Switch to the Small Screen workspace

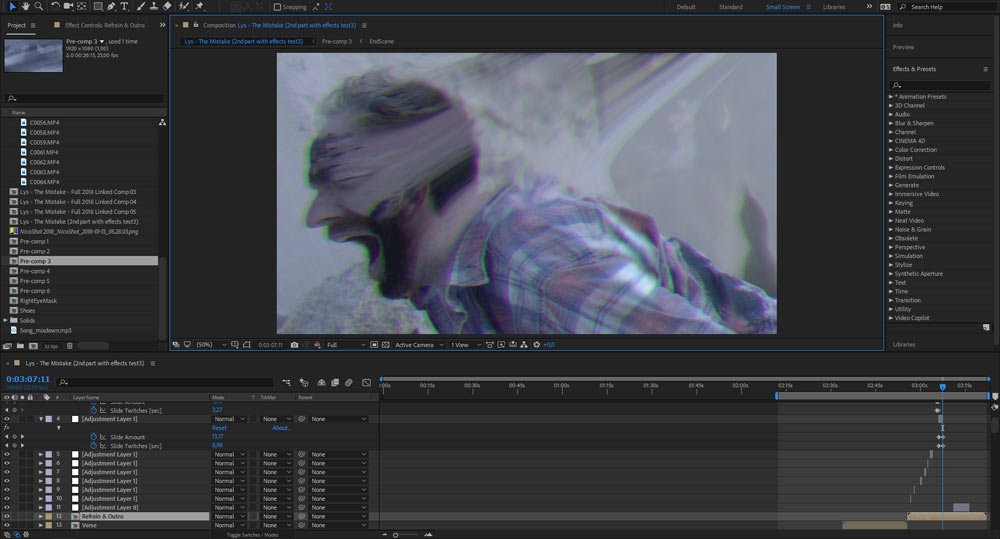pos(782,7)
